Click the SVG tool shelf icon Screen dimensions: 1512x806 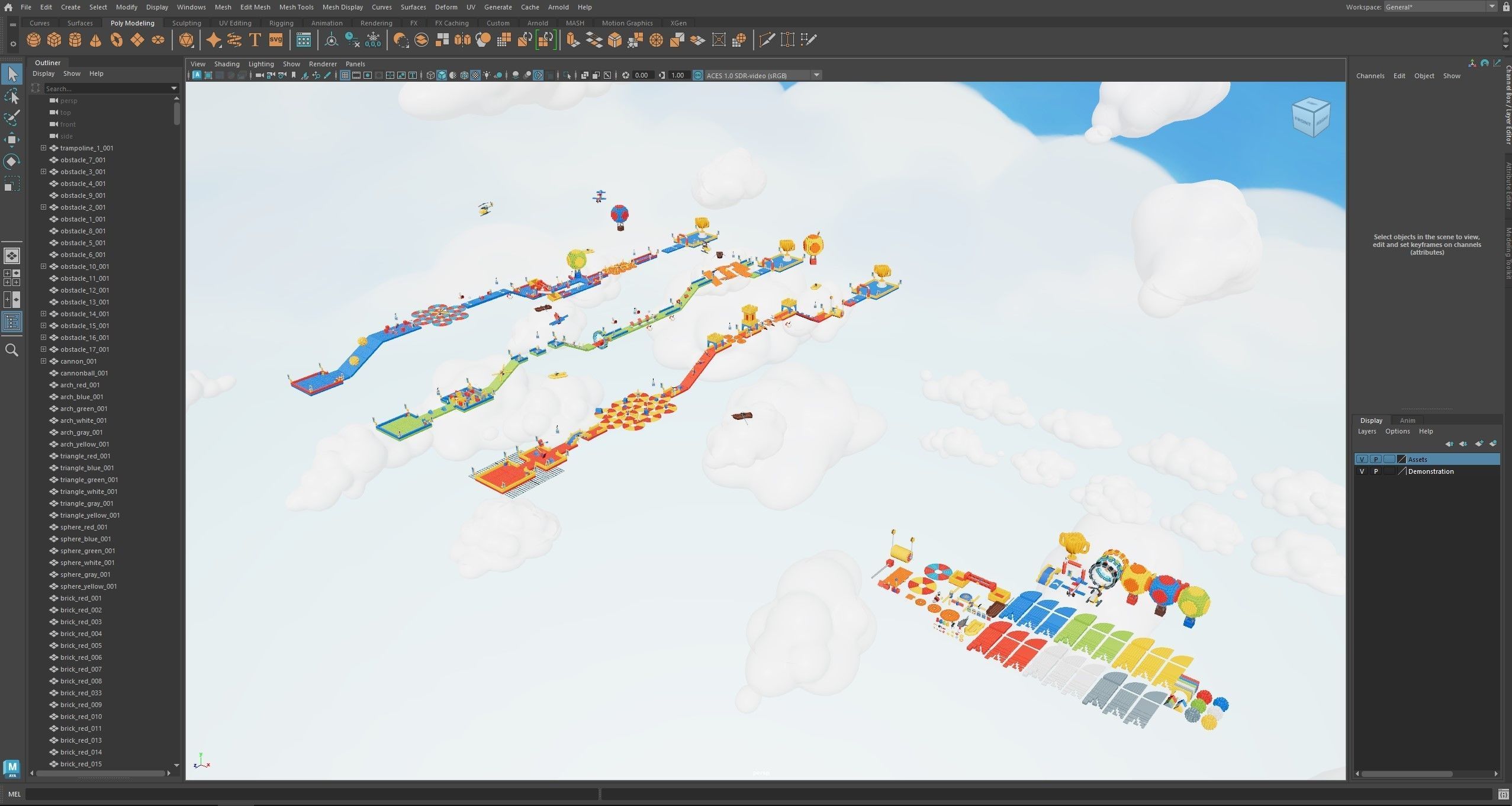[276, 40]
